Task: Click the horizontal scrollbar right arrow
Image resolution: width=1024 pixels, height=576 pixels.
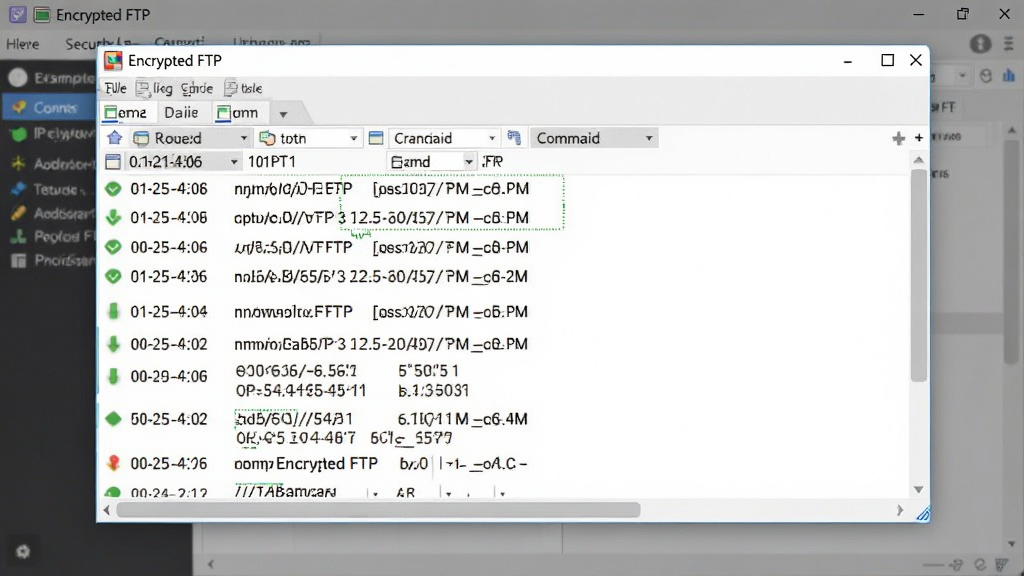Action: pos(899,510)
